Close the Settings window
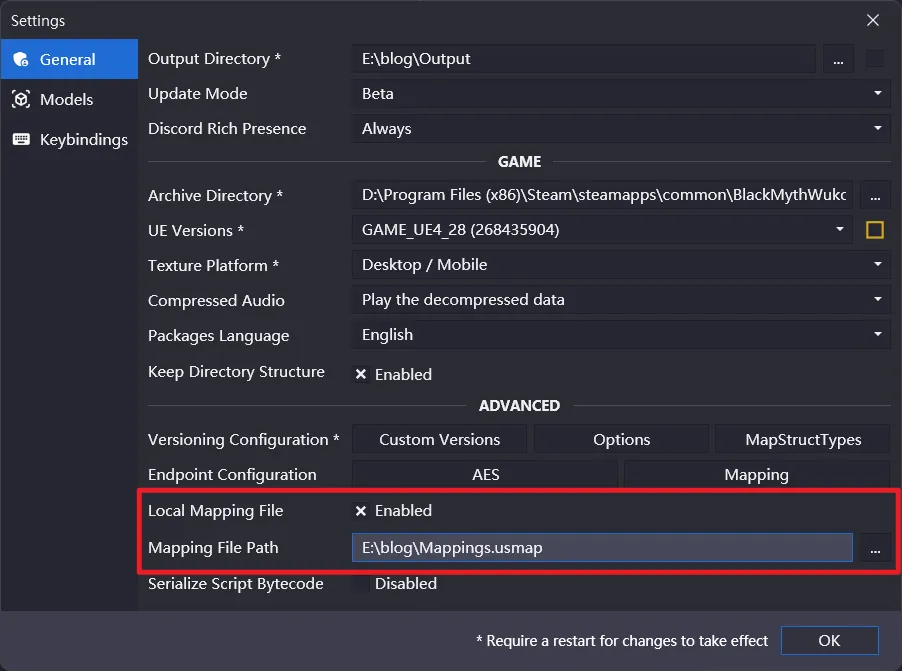This screenshot has height=671, width=902. point(873,20)
